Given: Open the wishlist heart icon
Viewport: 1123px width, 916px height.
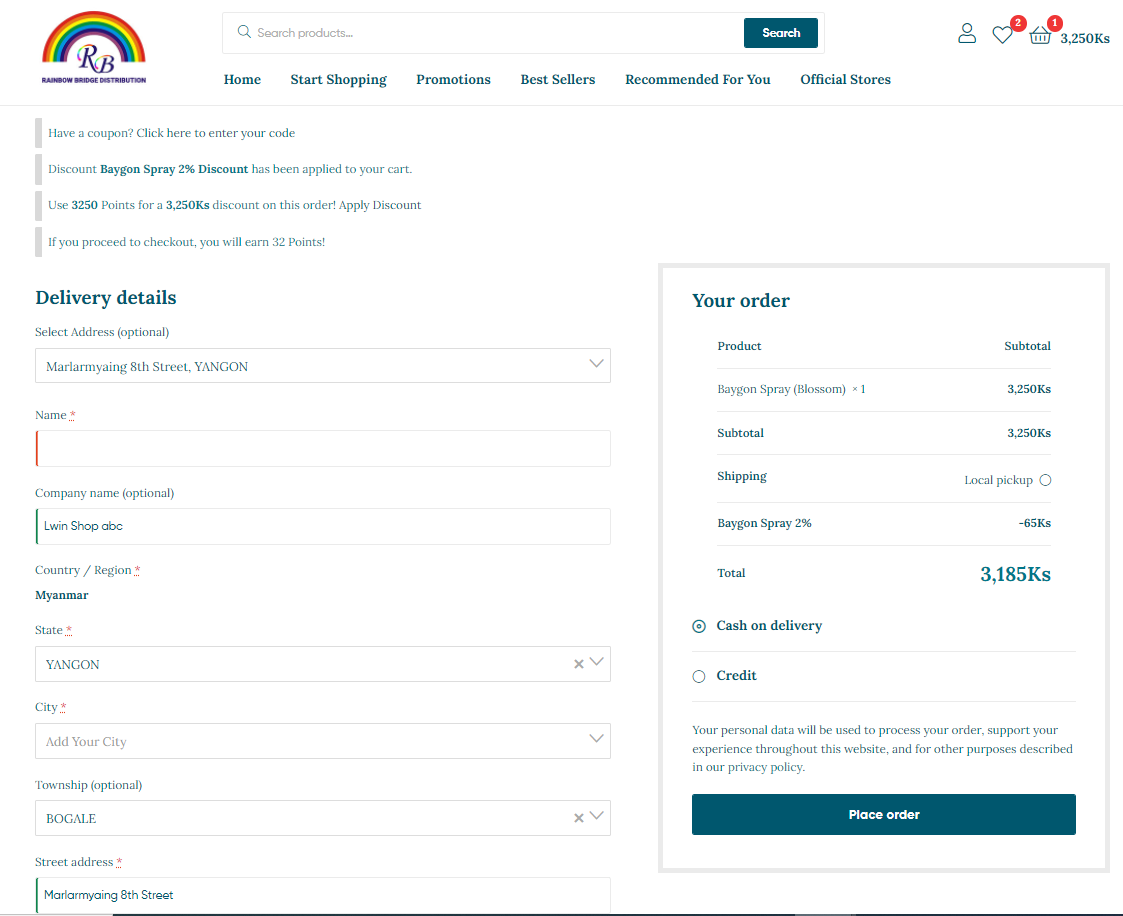Looking at the screenshot, I should [1003, 34].
